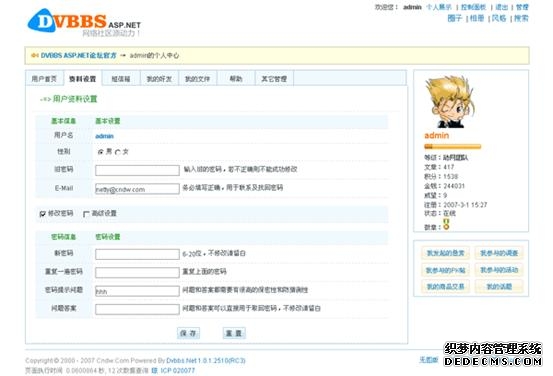Open the 搜索 search link
553x376 pixels.
click(x=521, y=18)
